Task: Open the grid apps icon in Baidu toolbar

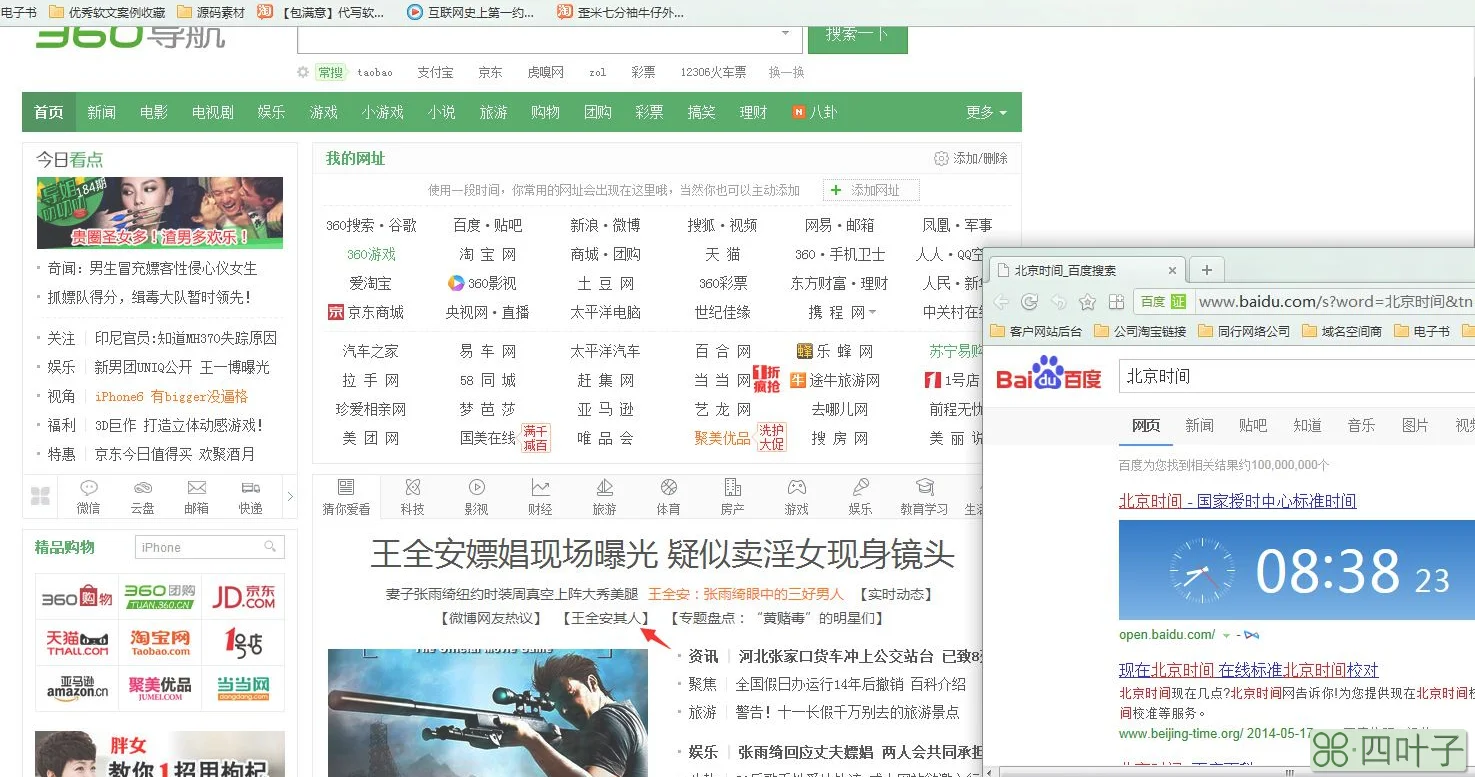Action: pos(1117,301)
